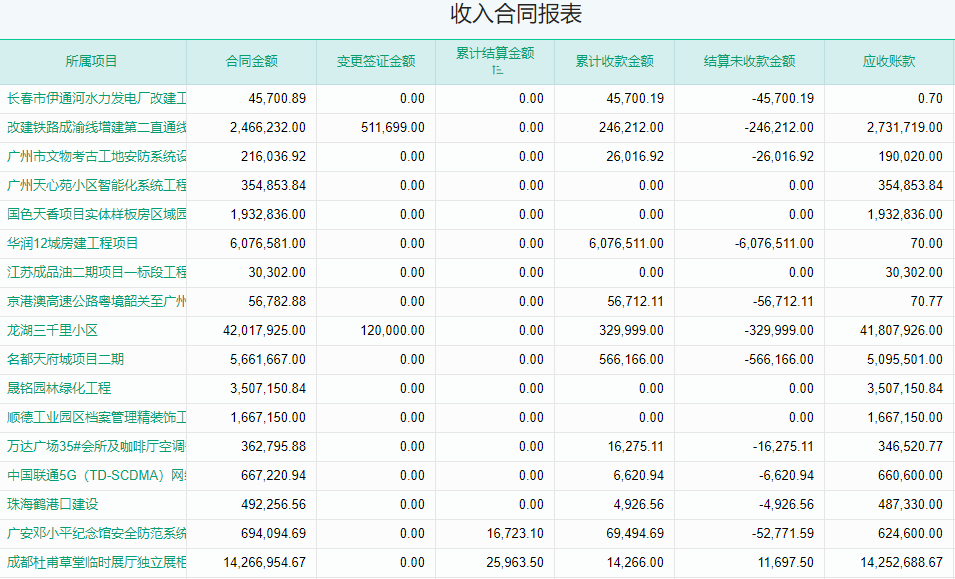The height and width of the screenshot is (579, 955).
Task: Open the 改建铁路成渝线 project link
Action: pos(96,127)
